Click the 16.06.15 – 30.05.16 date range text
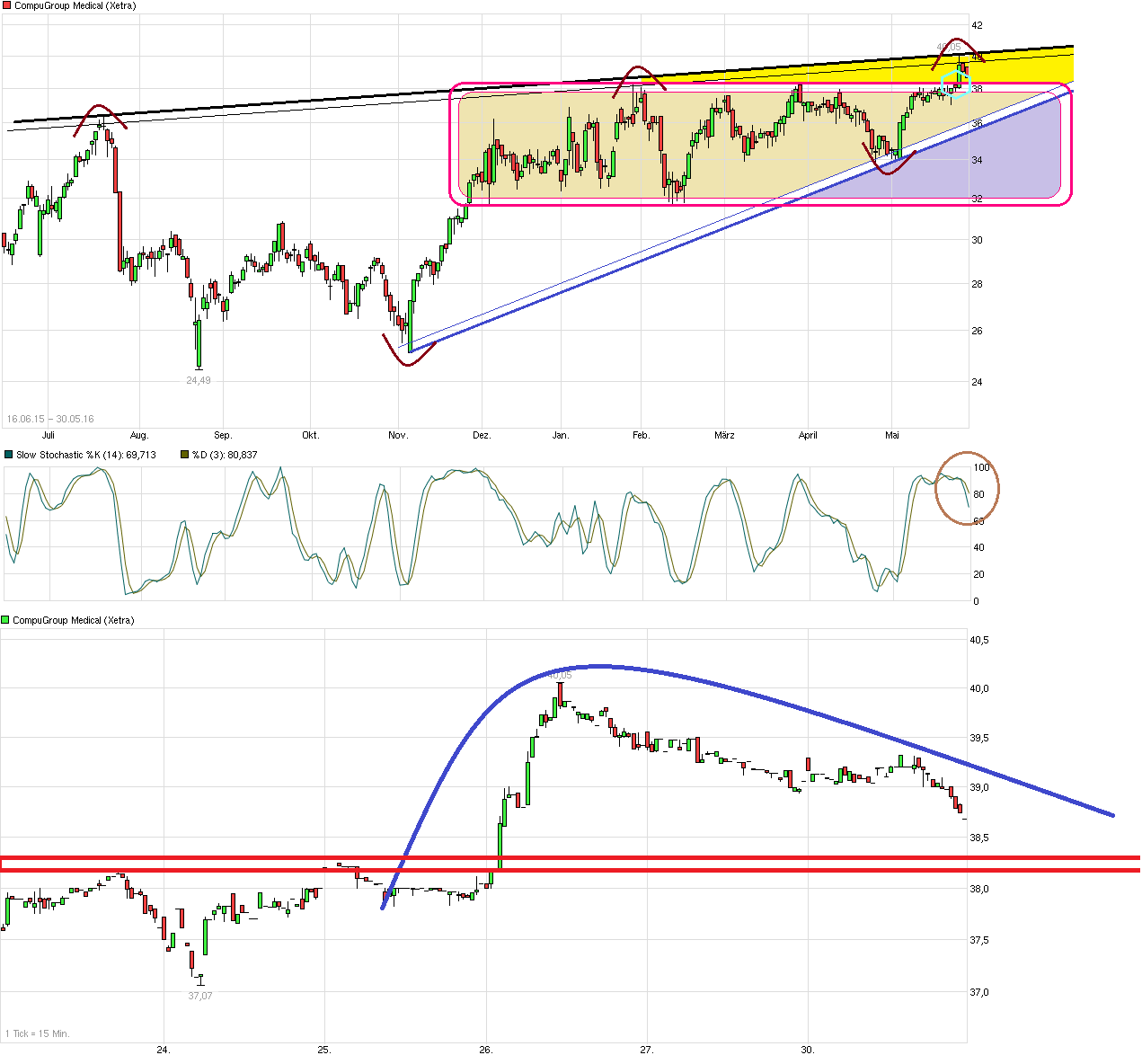The image size is (1142, 1064). click(50, 419)
